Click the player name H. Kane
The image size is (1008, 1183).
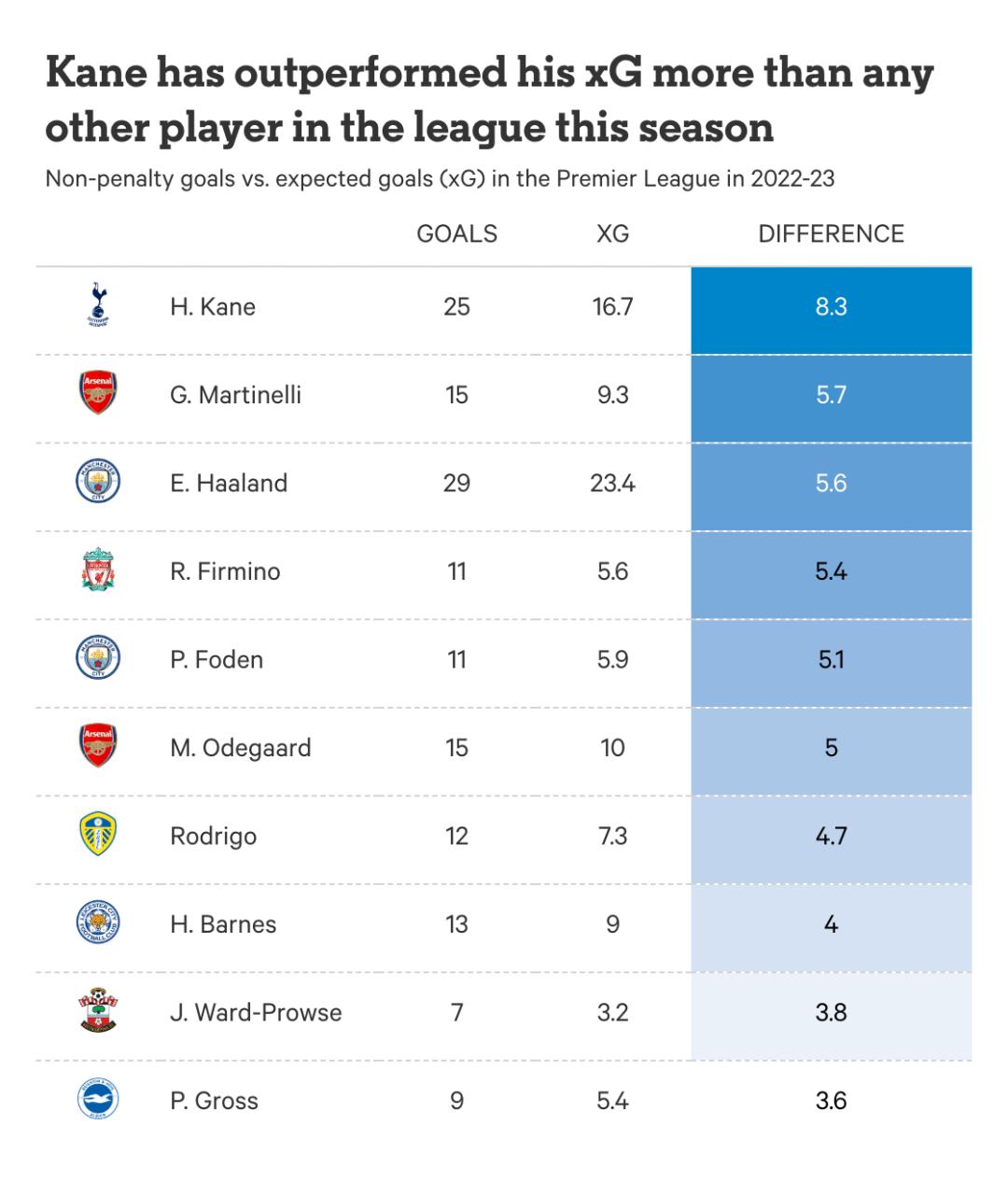(x=213, y=307)
